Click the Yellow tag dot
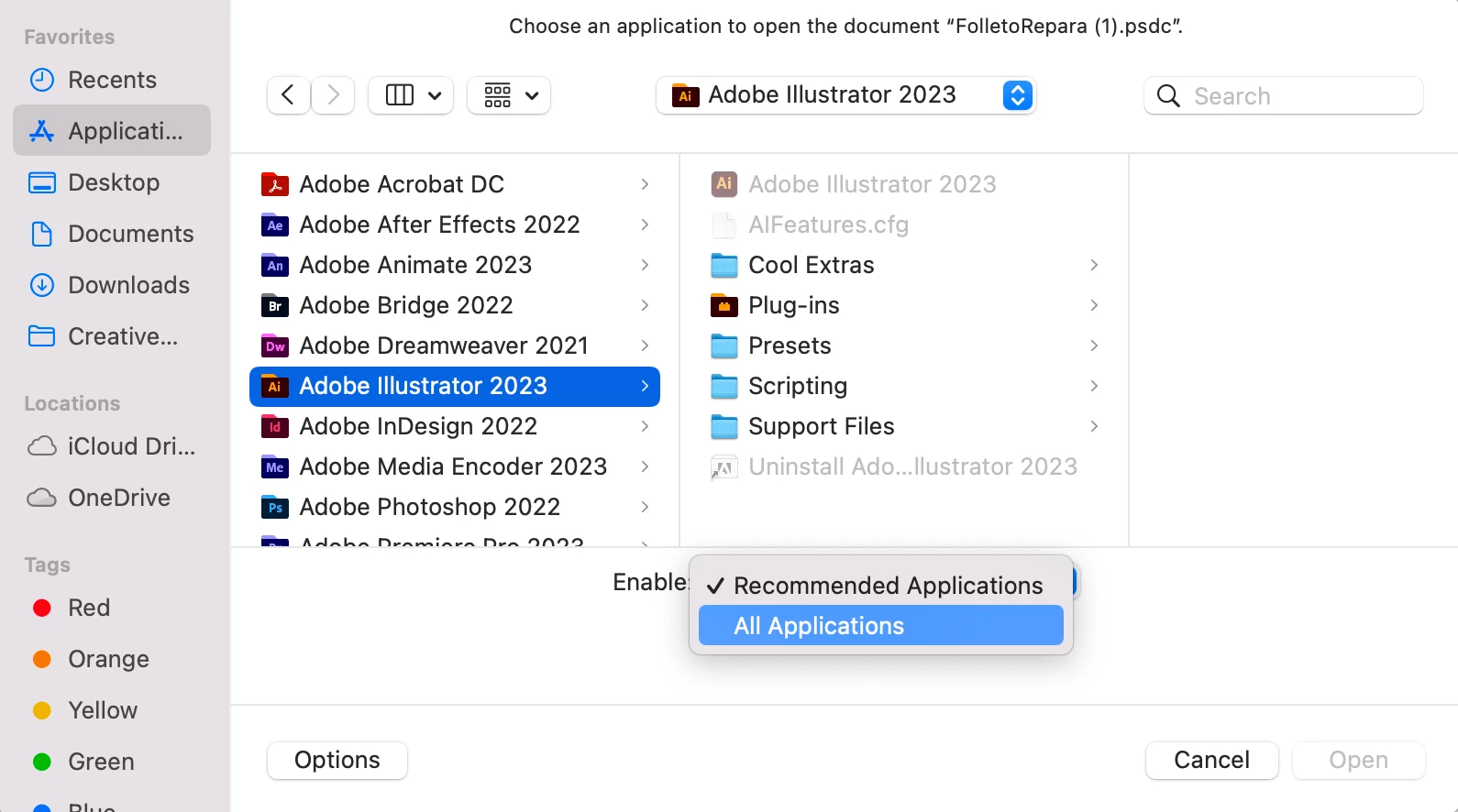The width and height of the screenshot is (1458, 812). tap(42, 710)
